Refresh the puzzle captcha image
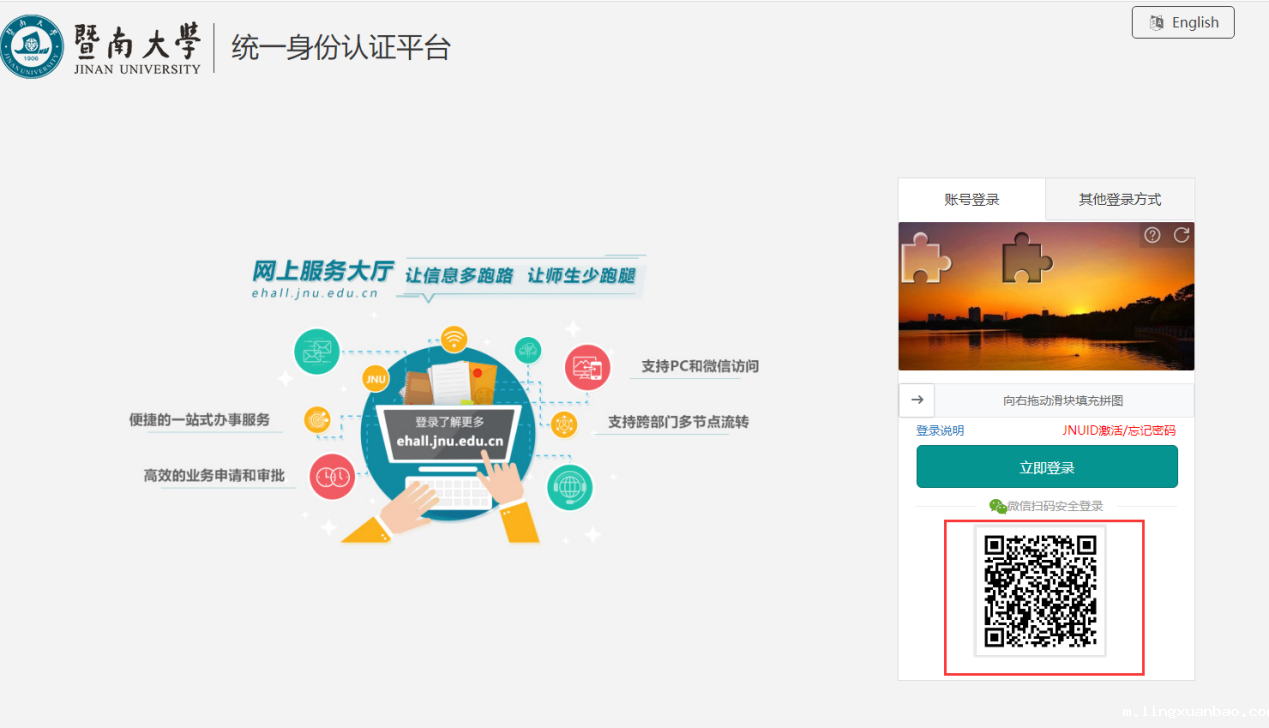 coord(1181,235)
